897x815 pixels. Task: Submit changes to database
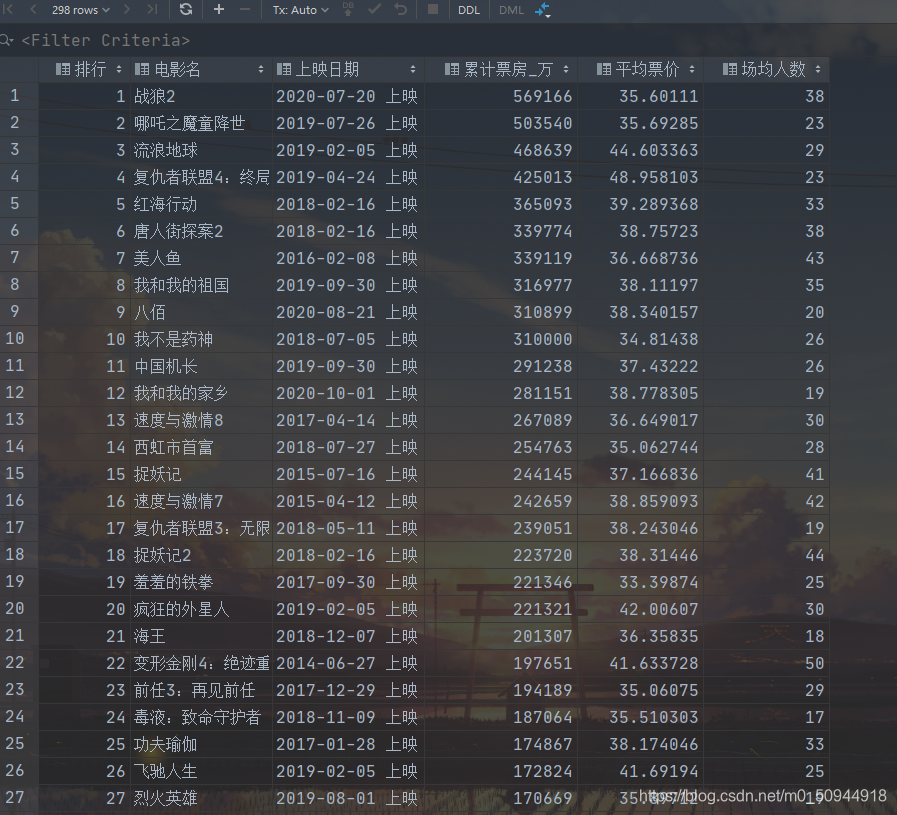pyautogui.click(x=348, y=10)
